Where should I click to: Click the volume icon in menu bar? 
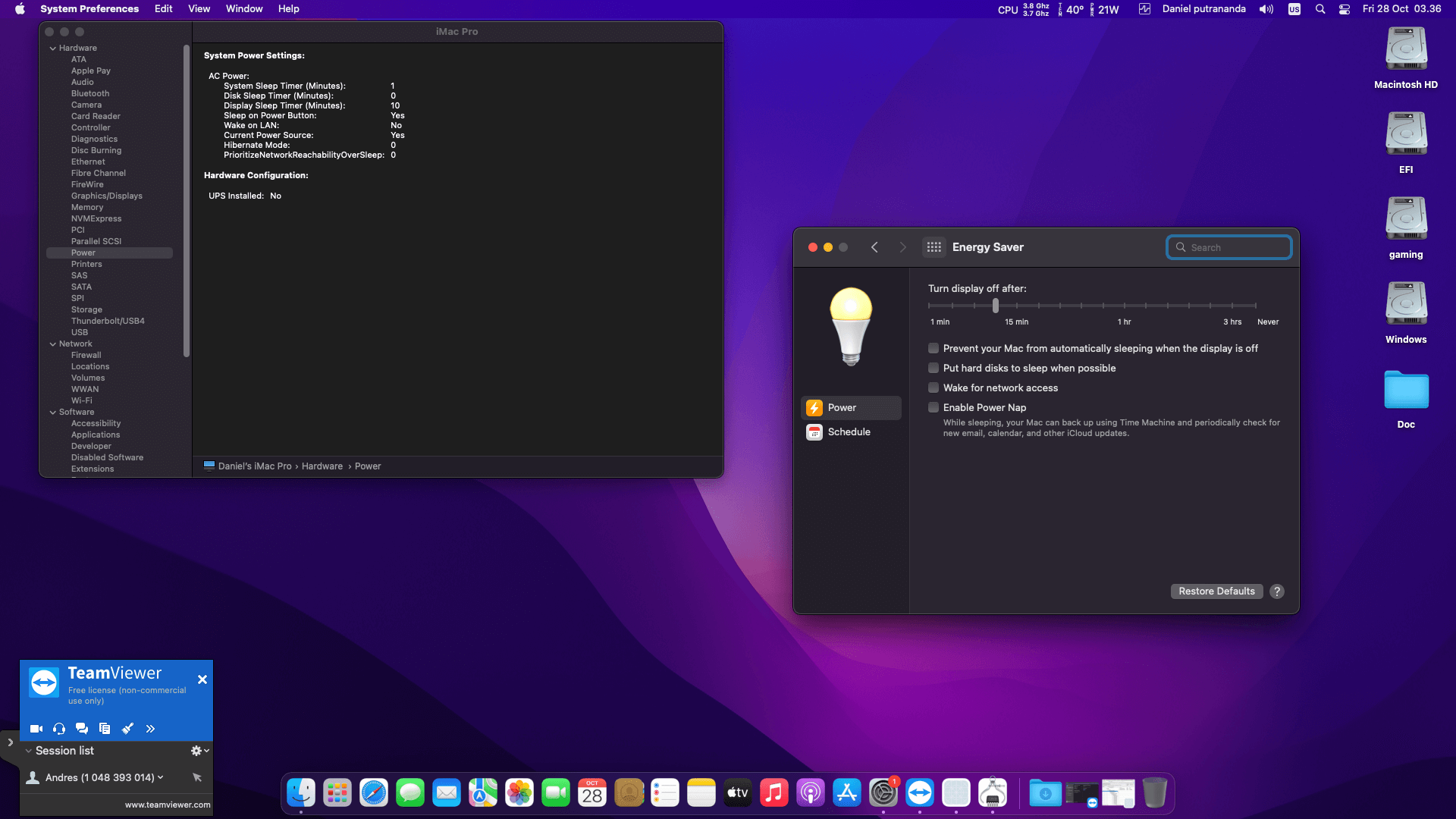pyautogui.click(x=1266, y=9)
